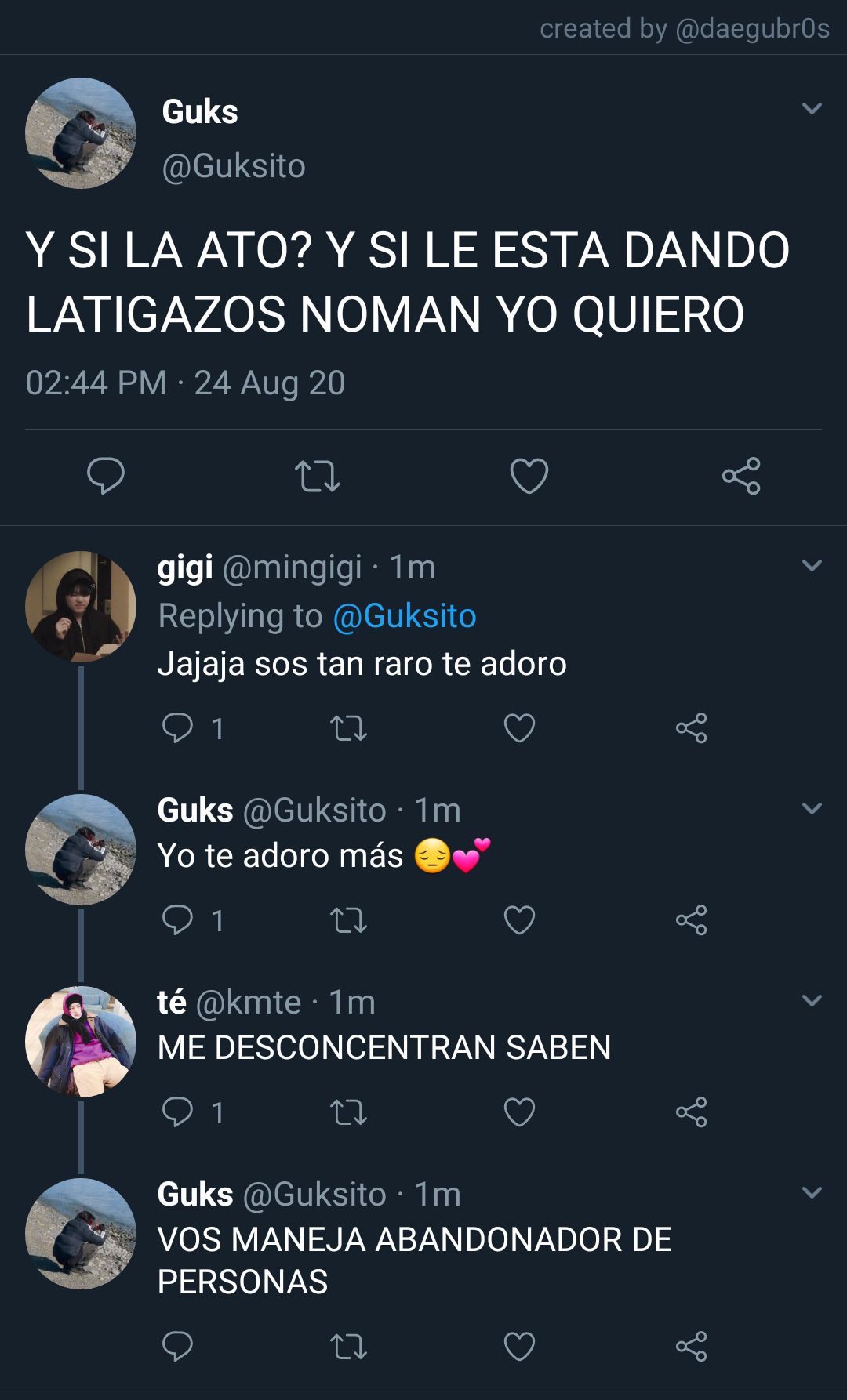This screenshot has width=847, height=1400.
Task: Retweet the main Guks tweet
Action: pos(318,476)
